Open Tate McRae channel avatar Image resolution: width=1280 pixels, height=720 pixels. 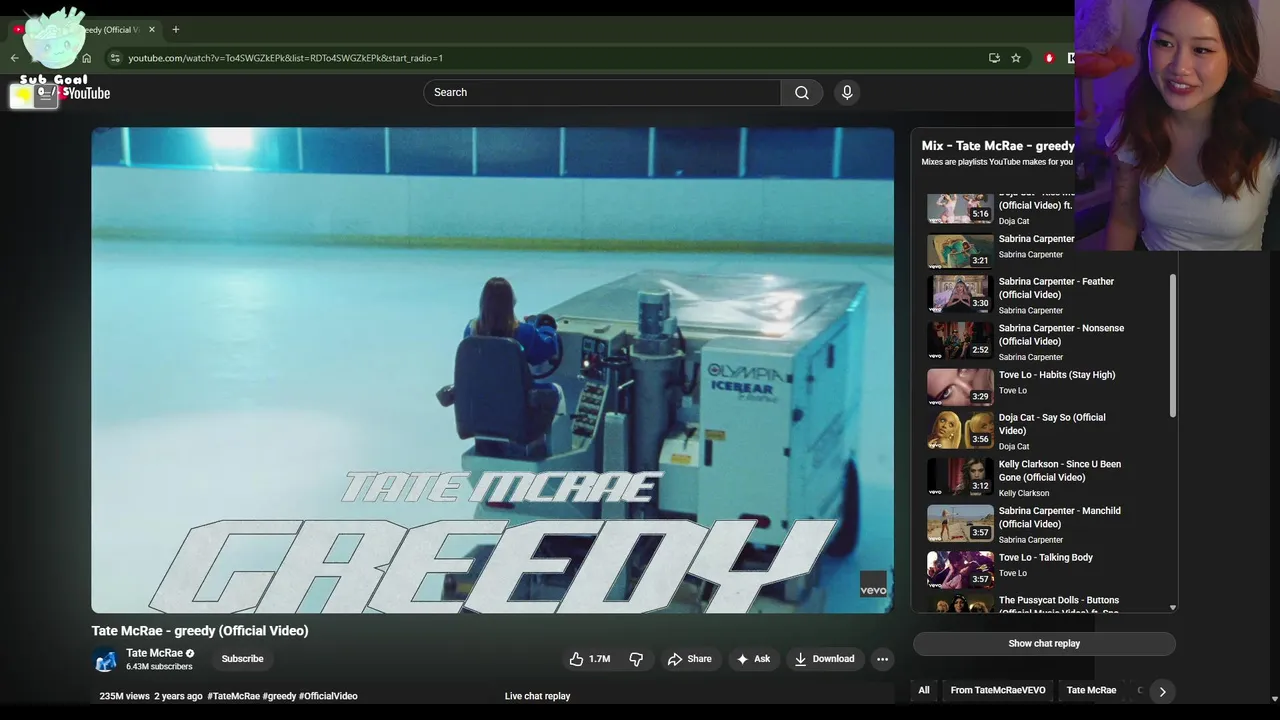(x=105, y=659)
